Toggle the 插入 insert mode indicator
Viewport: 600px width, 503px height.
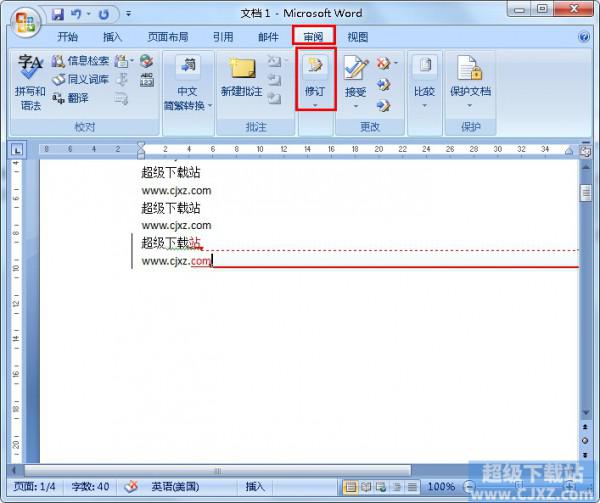click(x=255, y=487)
